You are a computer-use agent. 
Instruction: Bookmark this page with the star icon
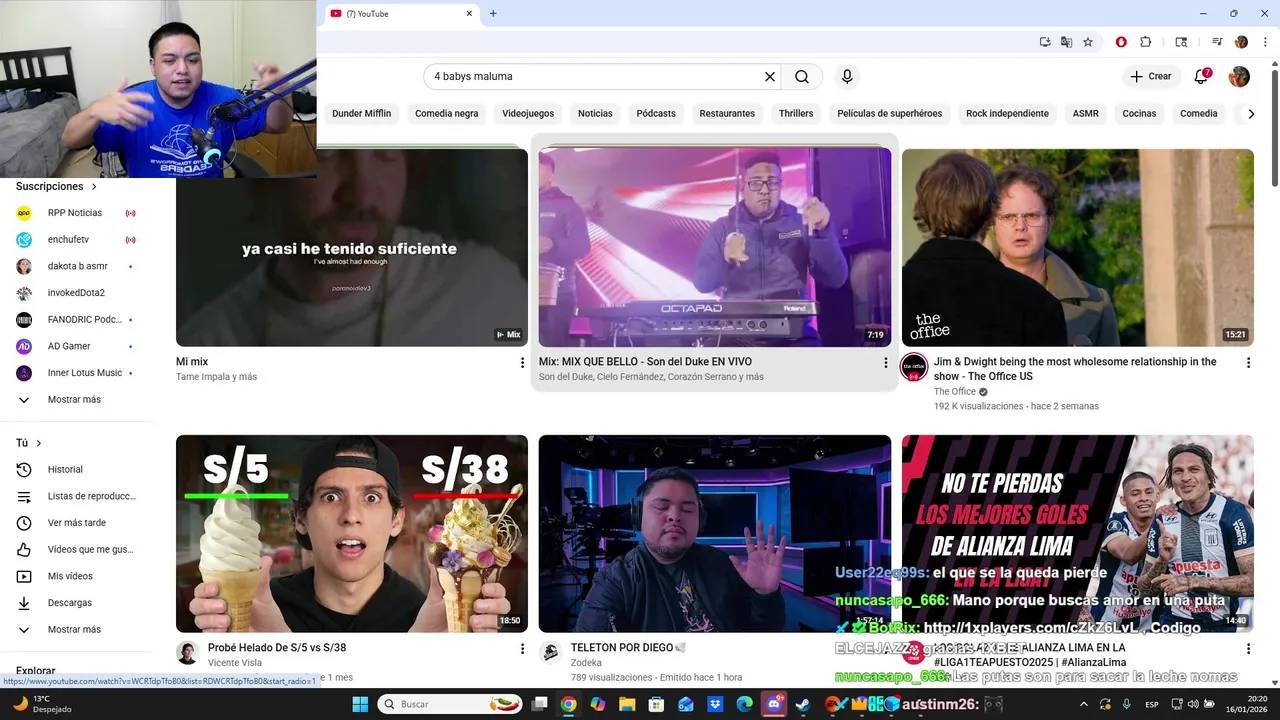[x=1088, y=42]
